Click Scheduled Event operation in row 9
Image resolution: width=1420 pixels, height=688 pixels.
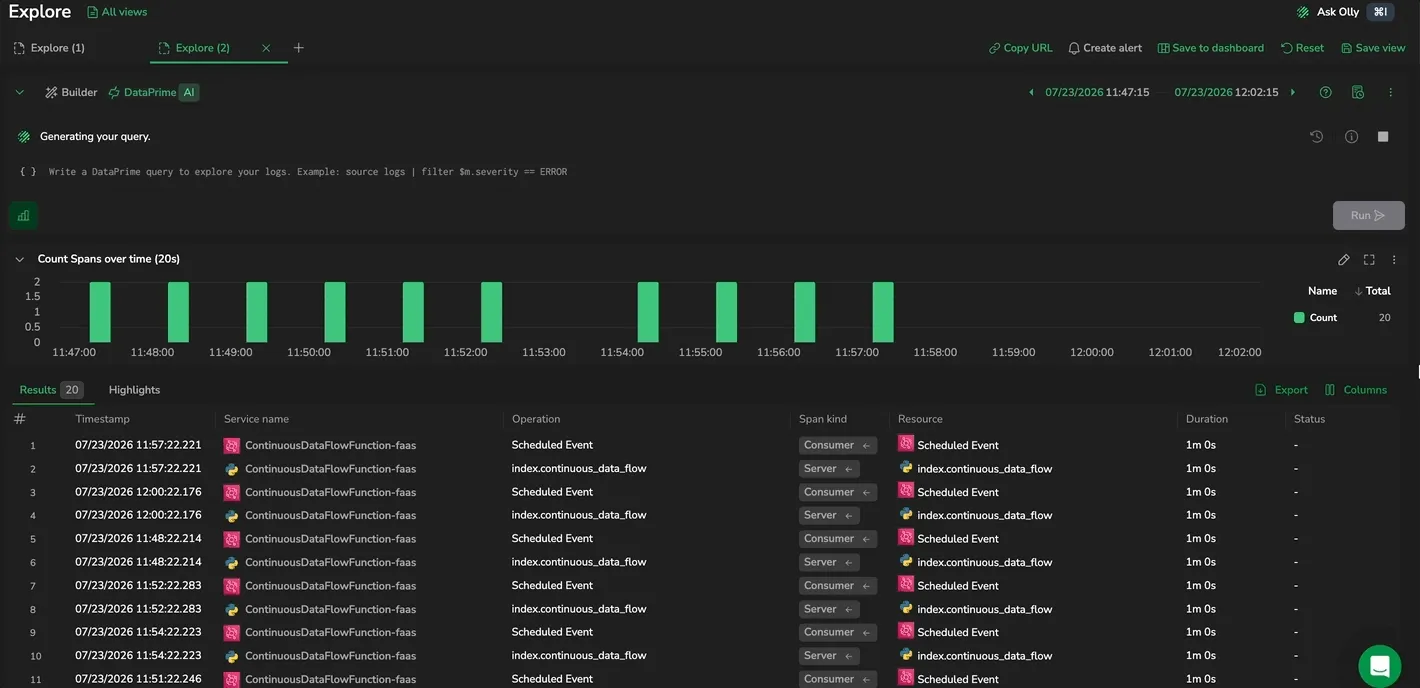point(552,632)
